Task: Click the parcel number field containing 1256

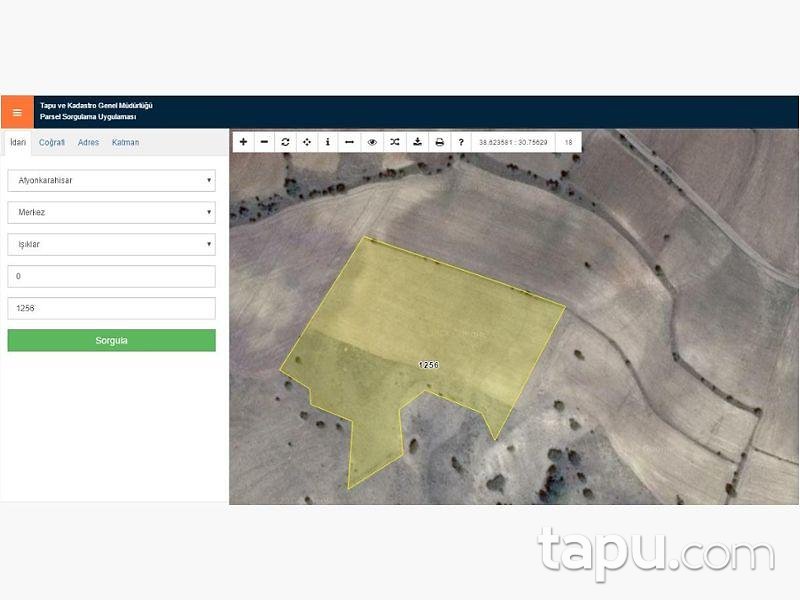Action: click(x=111, y=308)
